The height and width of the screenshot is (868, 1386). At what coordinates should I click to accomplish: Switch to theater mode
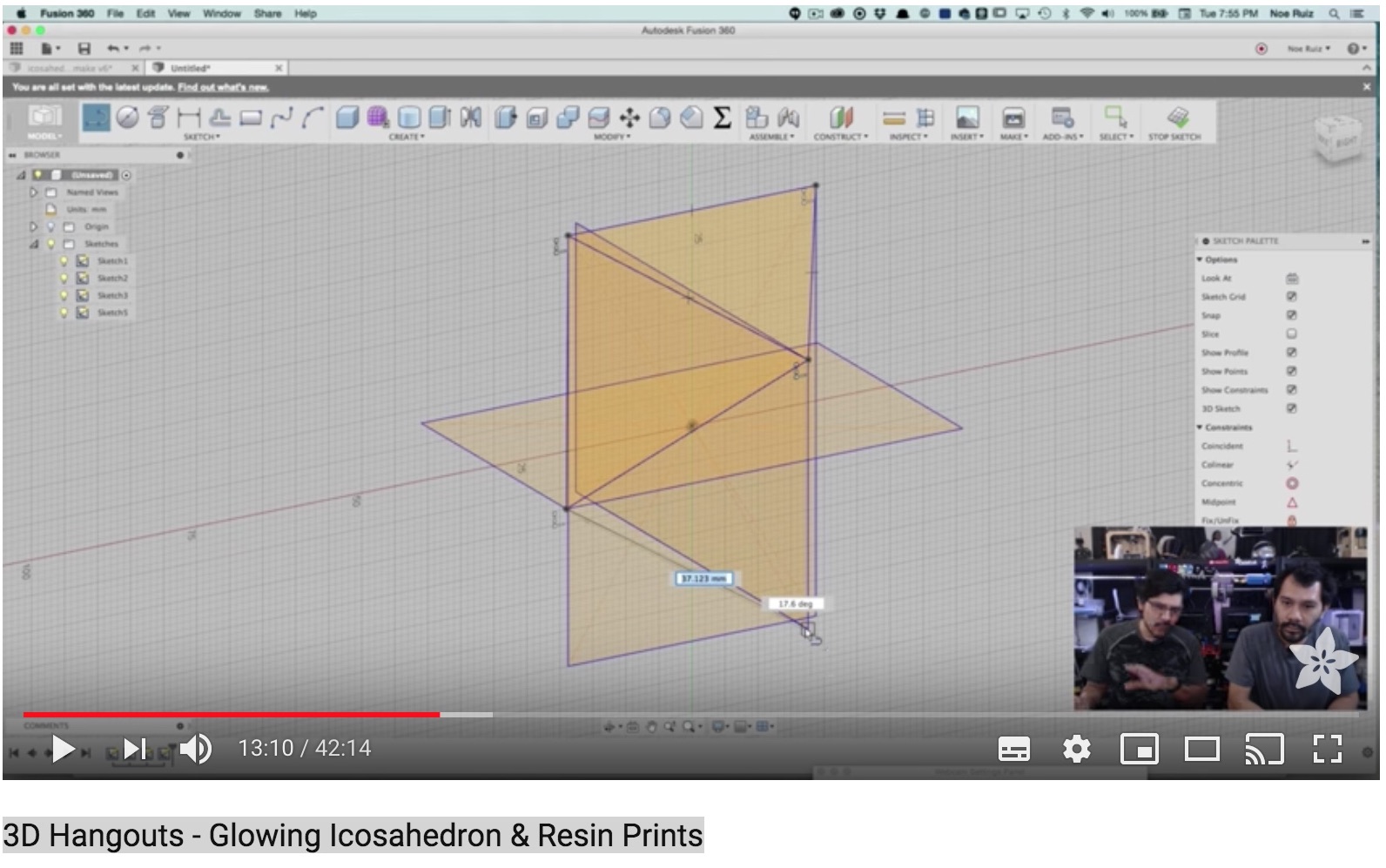point(1202,749)
